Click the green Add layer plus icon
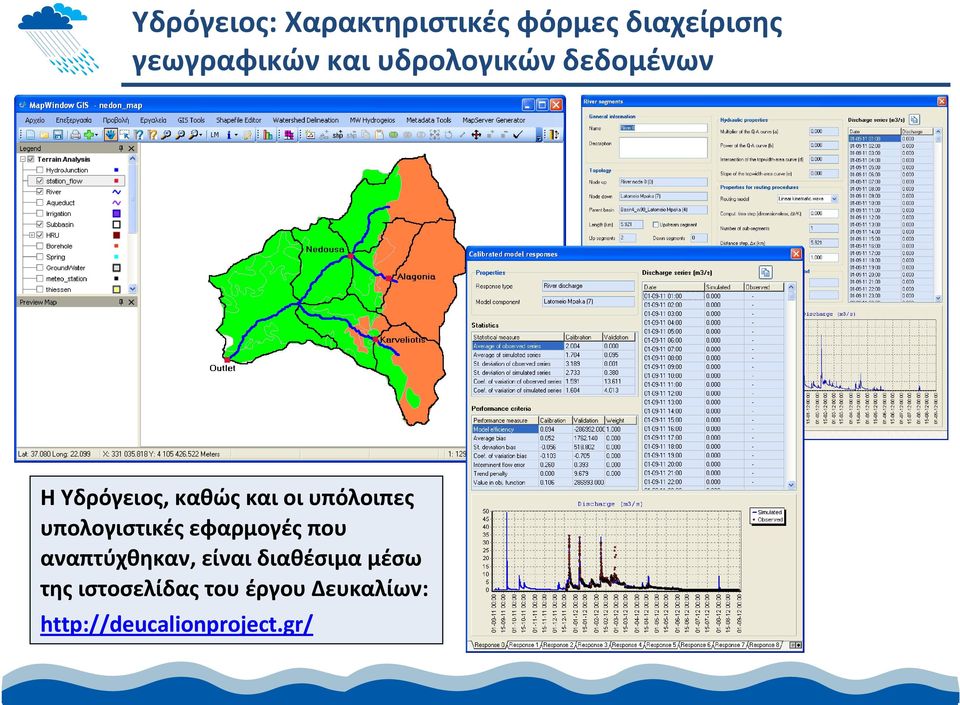The image size is (960, 705). [x=89, y=135]
